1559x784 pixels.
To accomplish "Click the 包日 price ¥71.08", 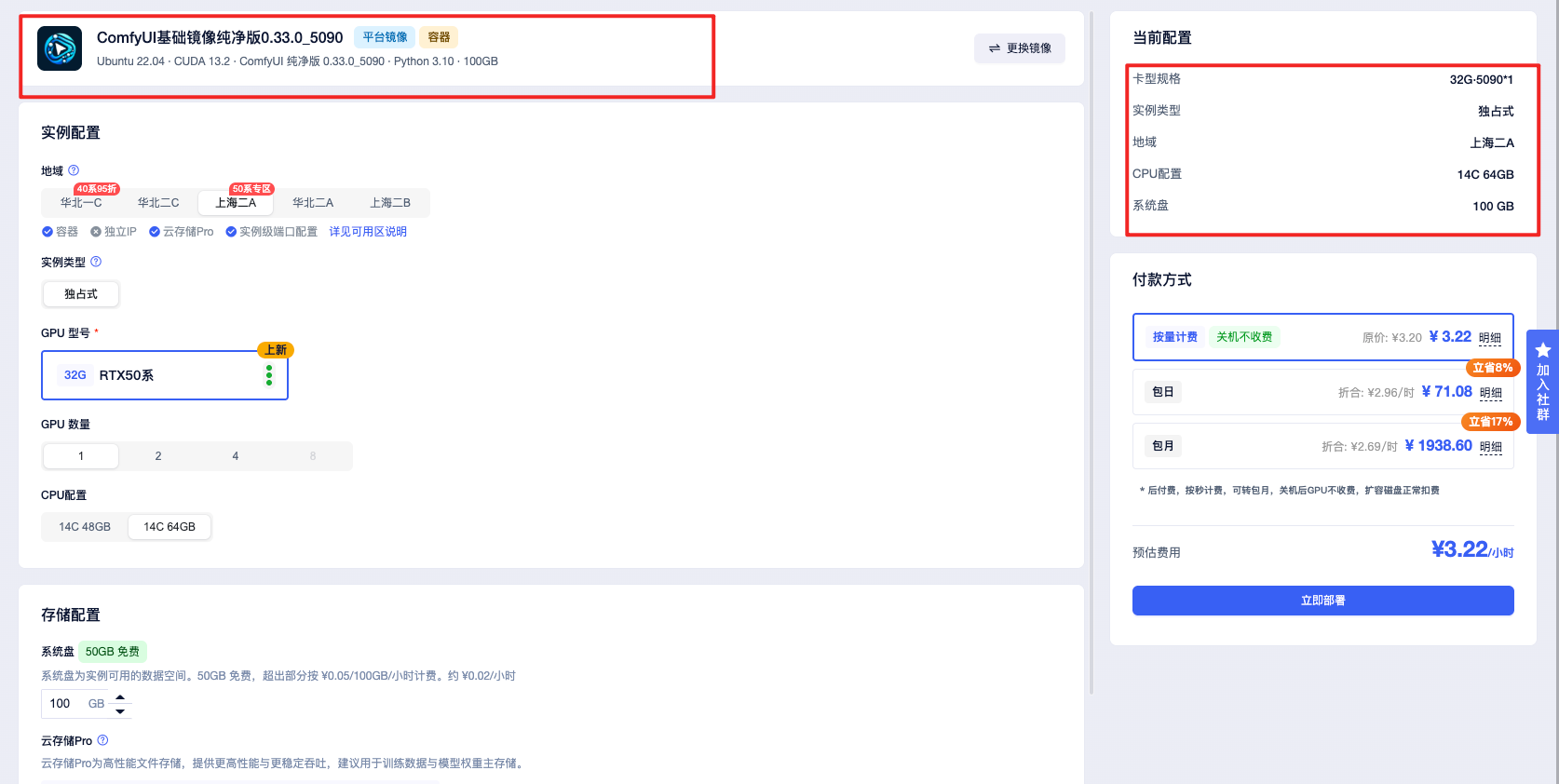I will click(1446, 392).
